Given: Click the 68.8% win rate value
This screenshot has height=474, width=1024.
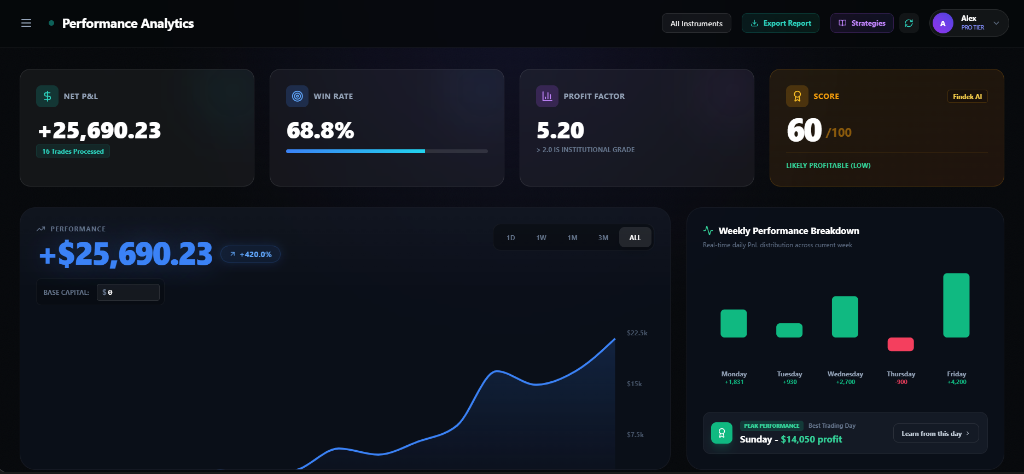Looking at the screenshot, I should (320, 131).
